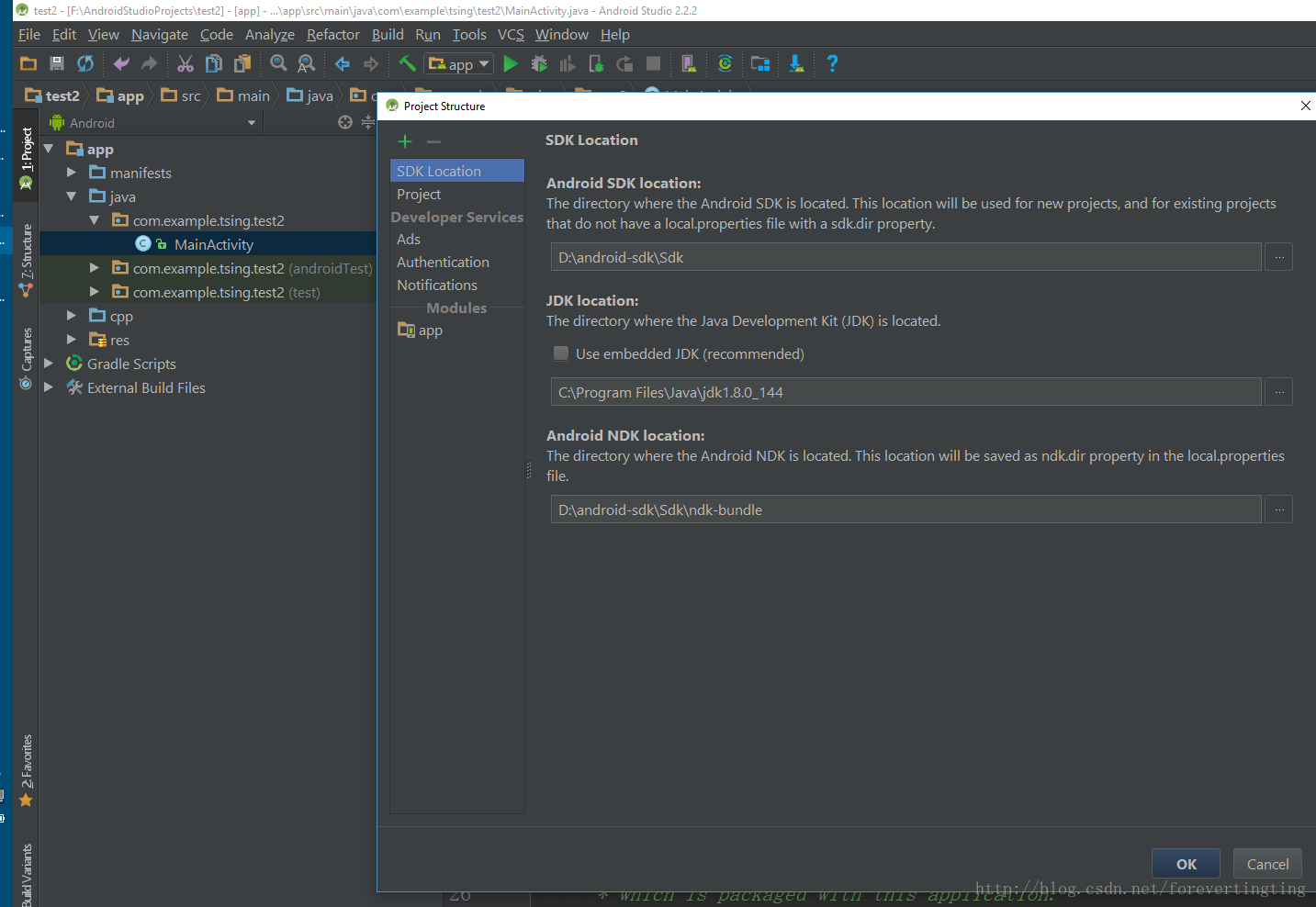Open the 7: Structure tool window tab
The width and height of the screenshot is (1316, 907).
pos(26,261)
